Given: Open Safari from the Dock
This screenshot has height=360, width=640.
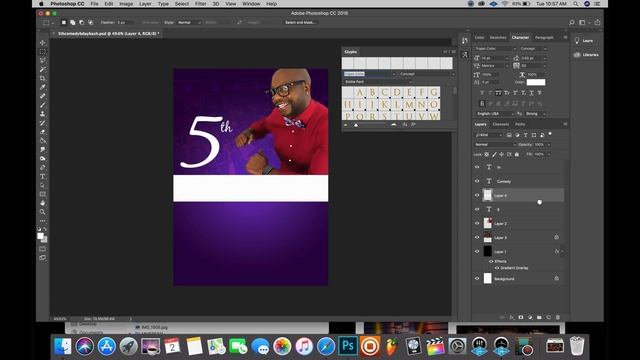Looking at the screenshot, I should click(326, 346).
